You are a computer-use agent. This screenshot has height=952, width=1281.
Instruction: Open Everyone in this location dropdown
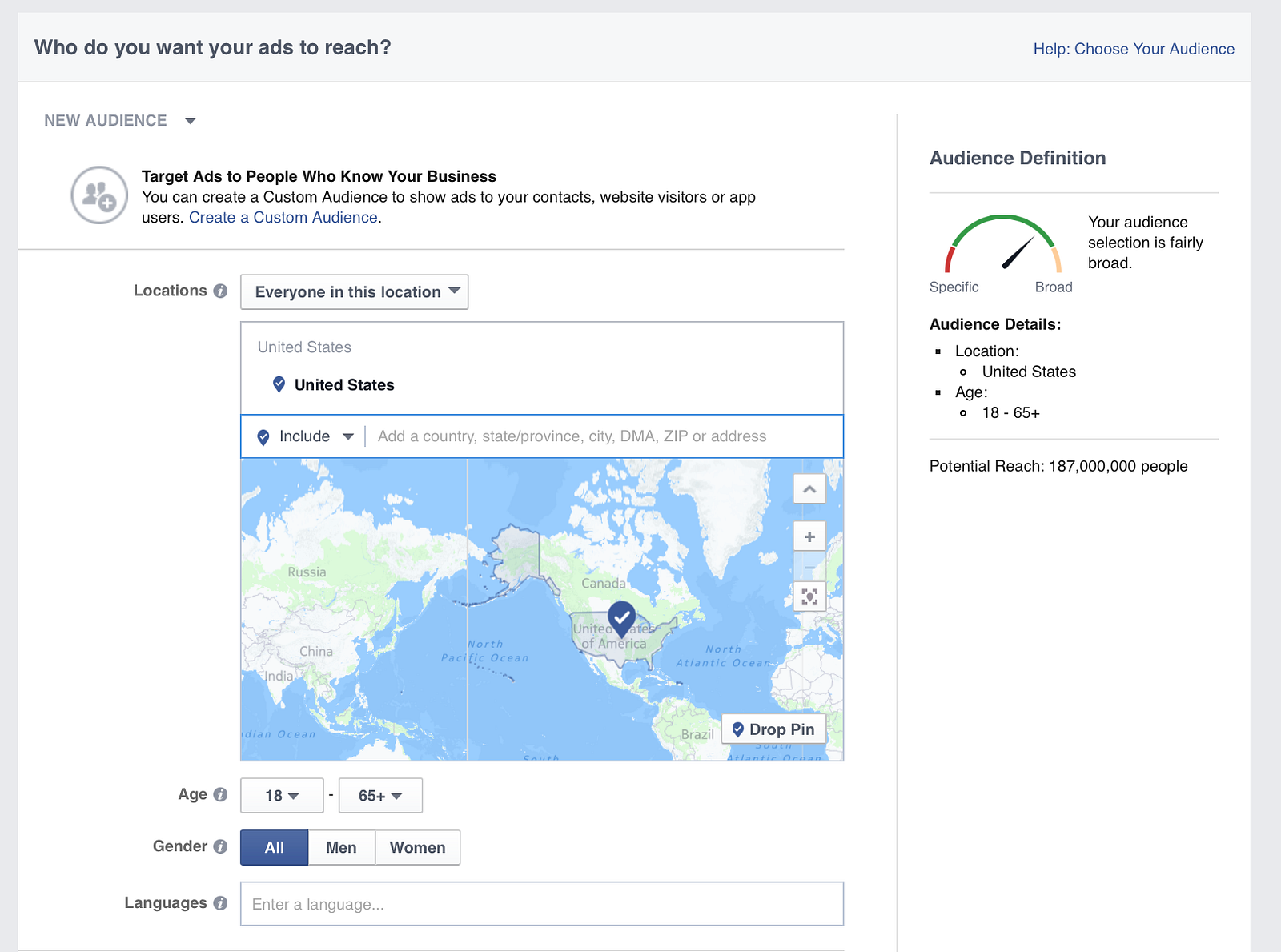click(x=354, y=292)
